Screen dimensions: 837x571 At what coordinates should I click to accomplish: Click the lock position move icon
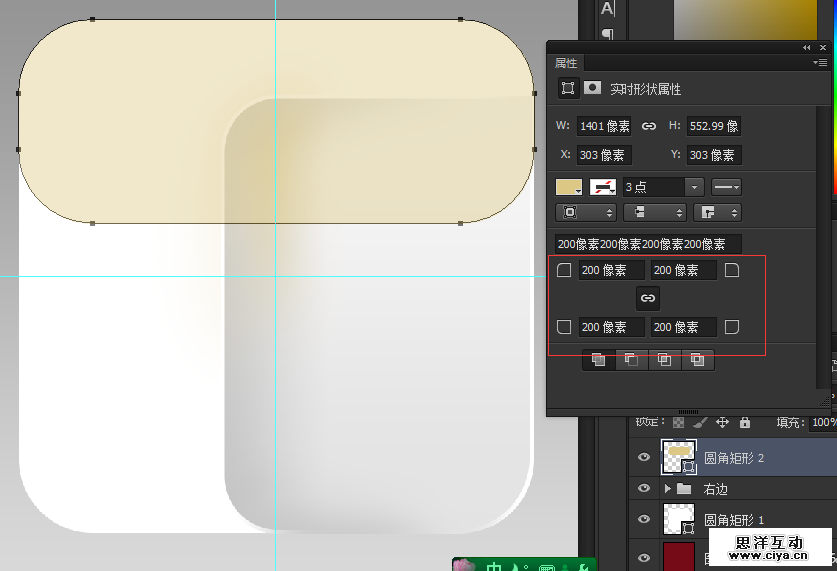pyautogui.click(x=722, y=423)
